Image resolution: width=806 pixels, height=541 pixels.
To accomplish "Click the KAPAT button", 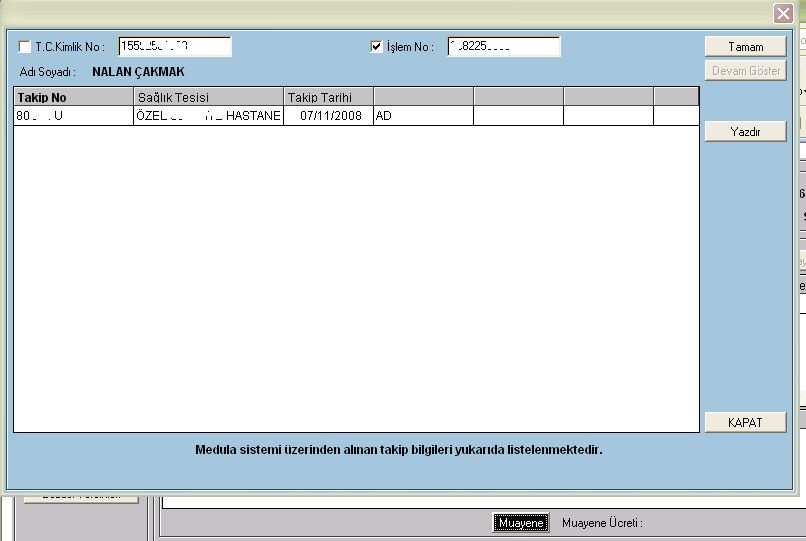I will point(745,422).
